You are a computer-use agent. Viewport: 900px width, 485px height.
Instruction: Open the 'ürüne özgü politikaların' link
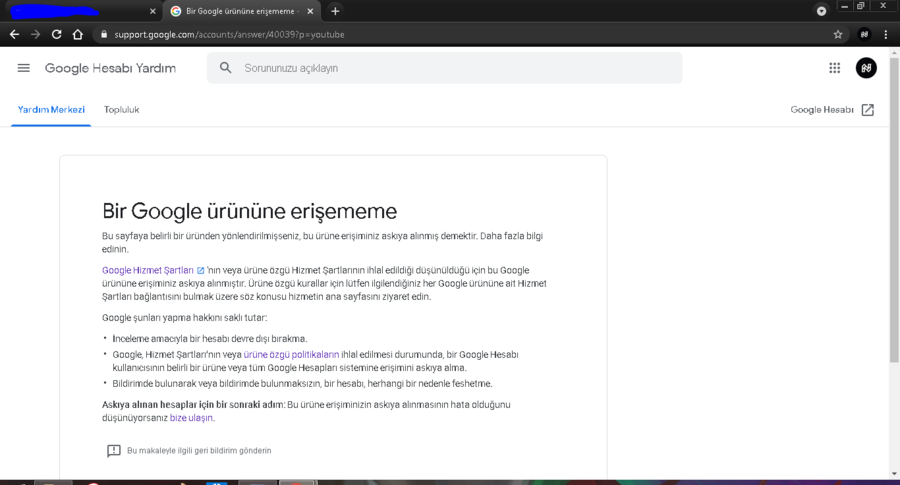tap(291, 355)
